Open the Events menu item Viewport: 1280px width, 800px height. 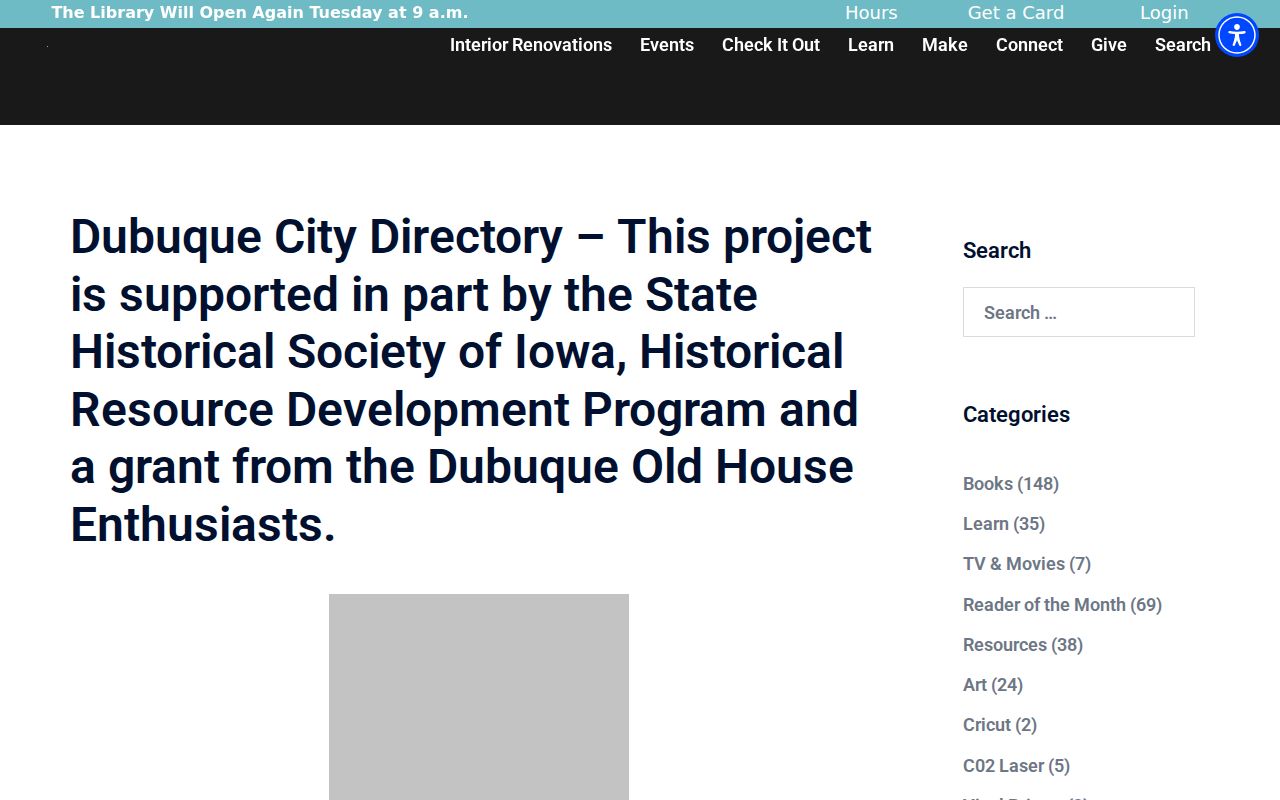(x=667, y=45)
